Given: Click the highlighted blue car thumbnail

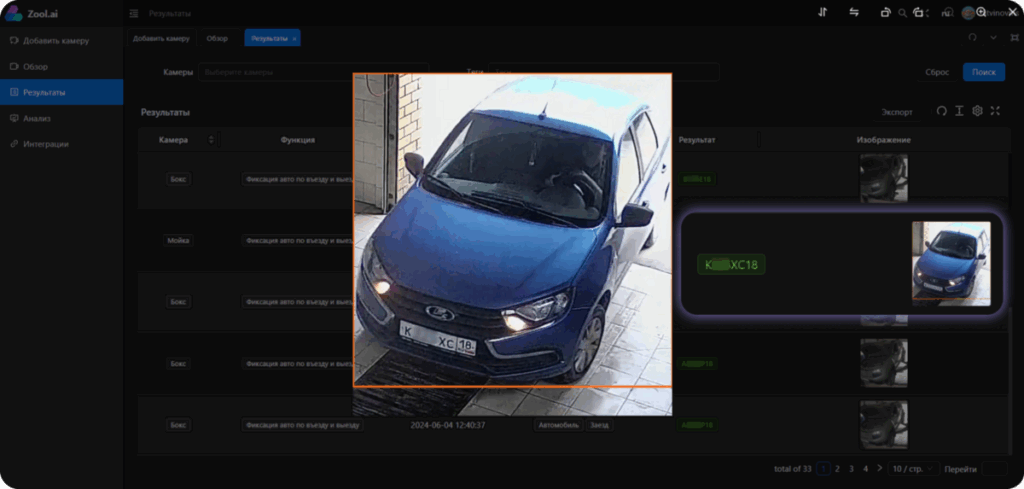Looking at the screenshot, I should pos(950,263).
